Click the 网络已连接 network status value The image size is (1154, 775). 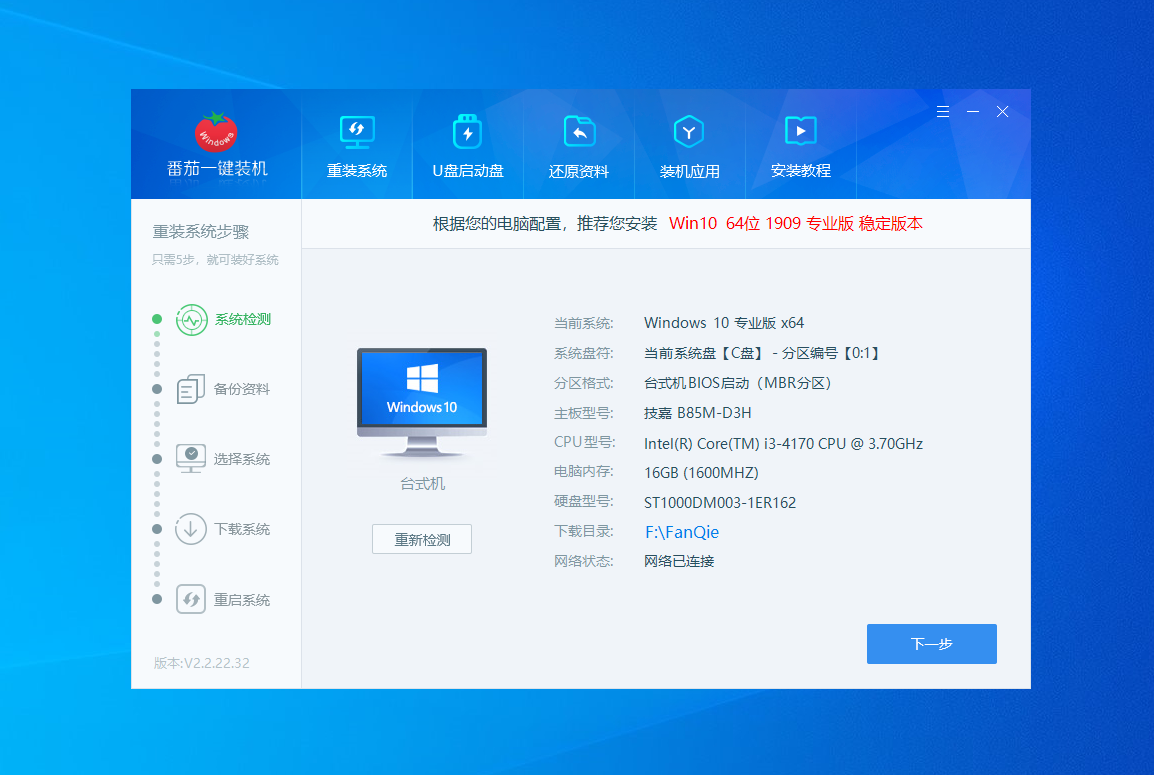pos(679,562)
